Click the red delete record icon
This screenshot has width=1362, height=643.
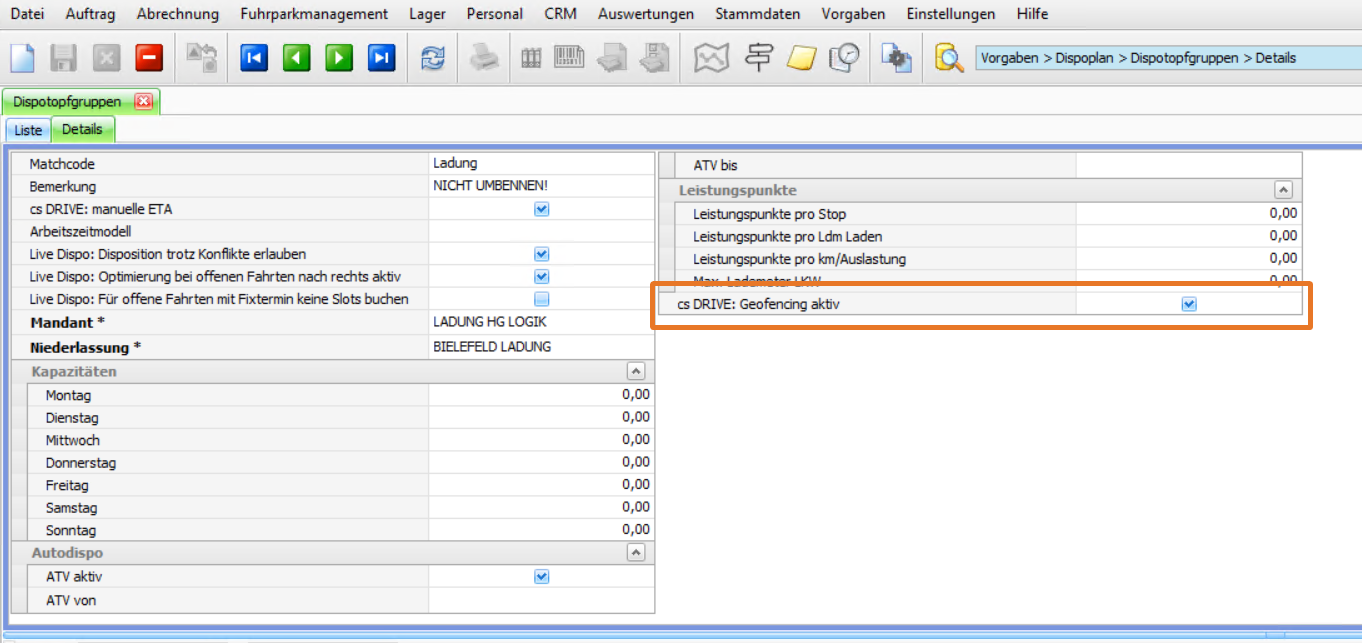149,58
